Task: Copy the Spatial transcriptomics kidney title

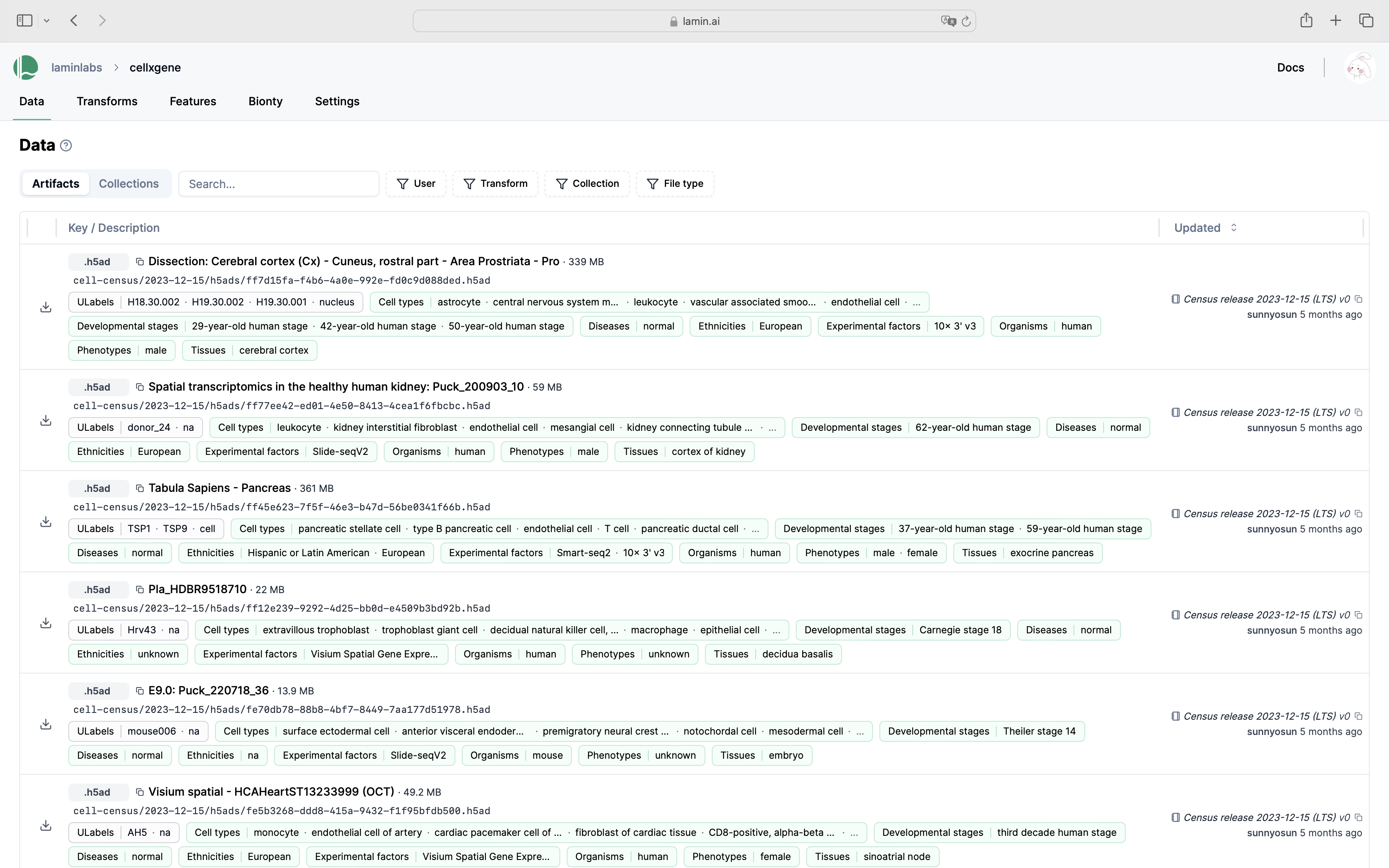Action: (139, 387)
